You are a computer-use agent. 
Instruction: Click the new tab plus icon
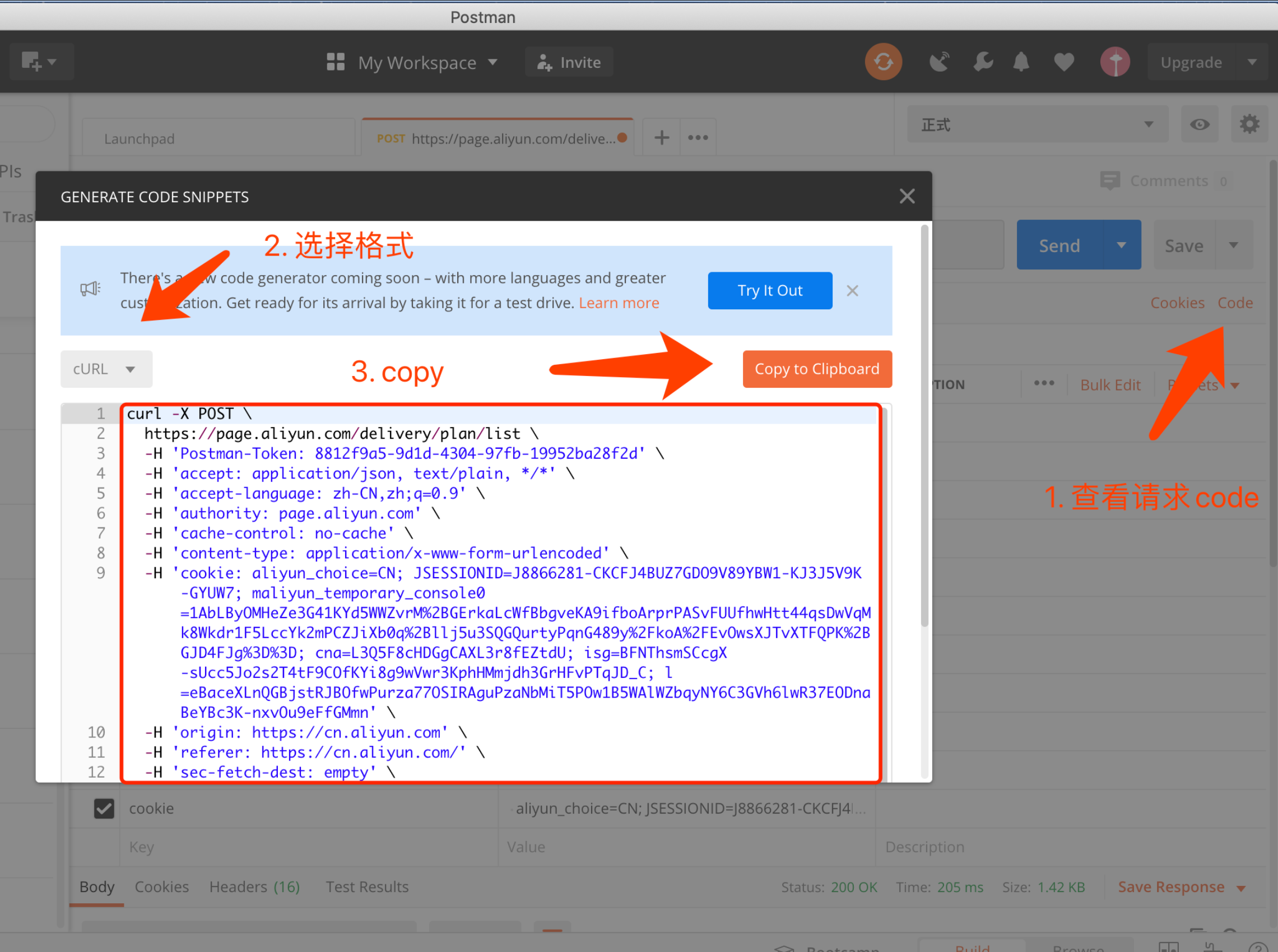662,138
